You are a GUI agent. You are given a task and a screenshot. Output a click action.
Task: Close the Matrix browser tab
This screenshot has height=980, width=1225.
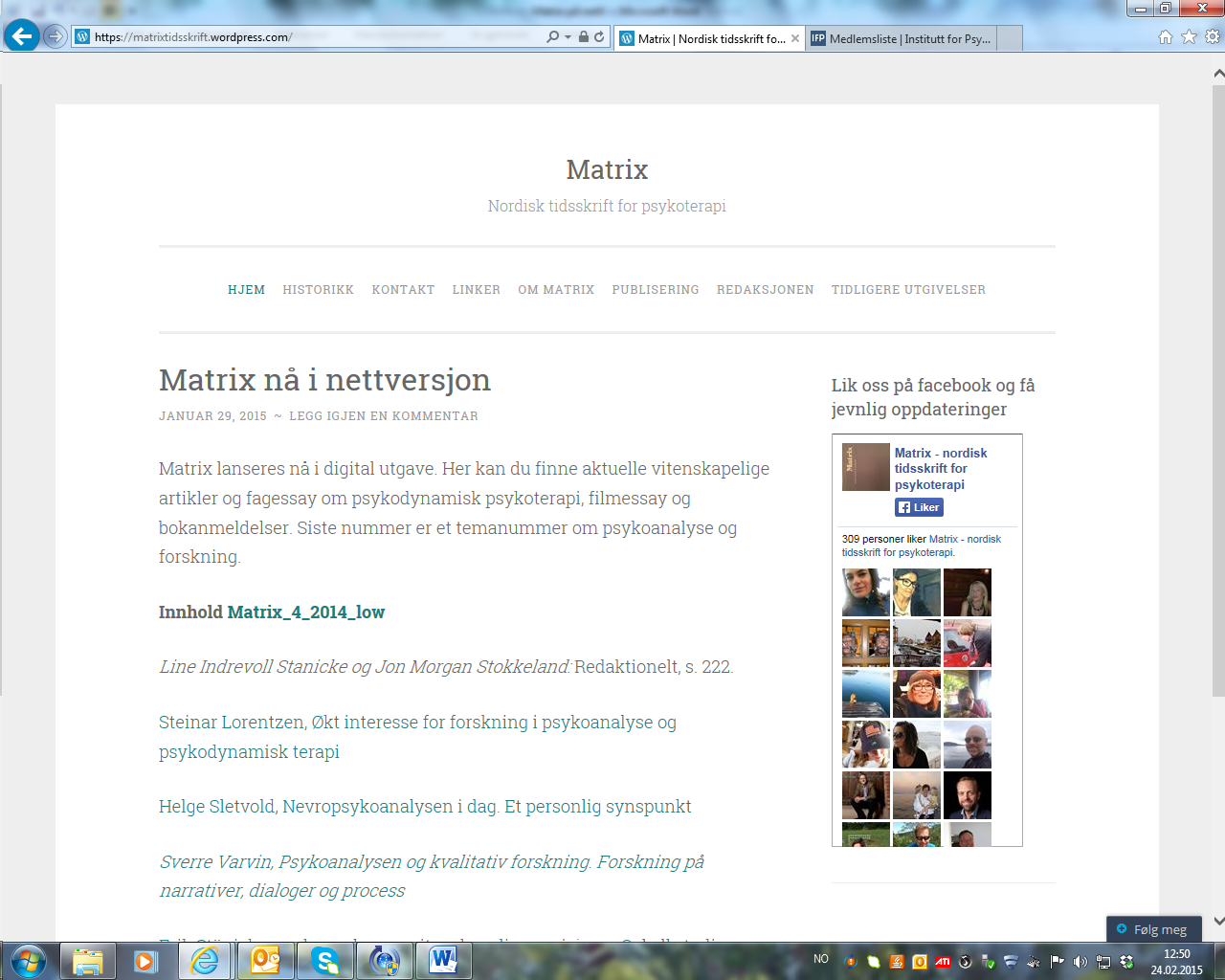click(x=794, y=38)
